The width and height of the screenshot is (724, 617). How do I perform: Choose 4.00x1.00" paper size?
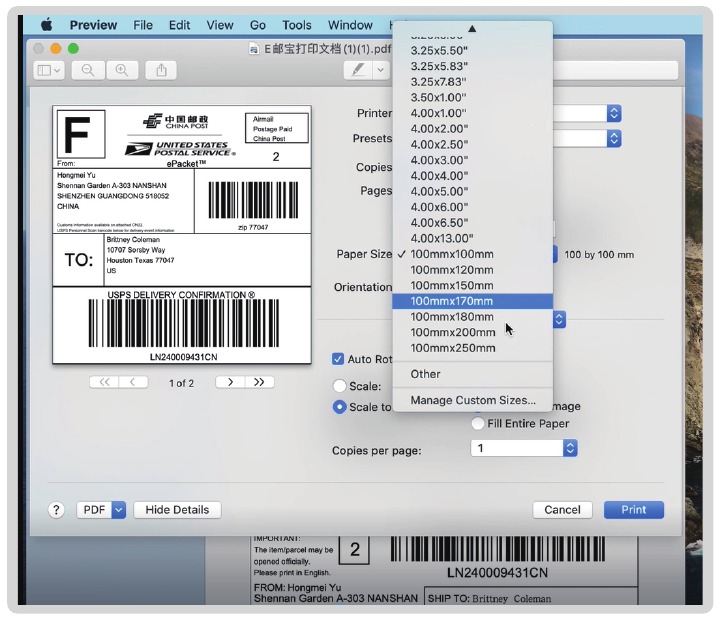point(472,113)
